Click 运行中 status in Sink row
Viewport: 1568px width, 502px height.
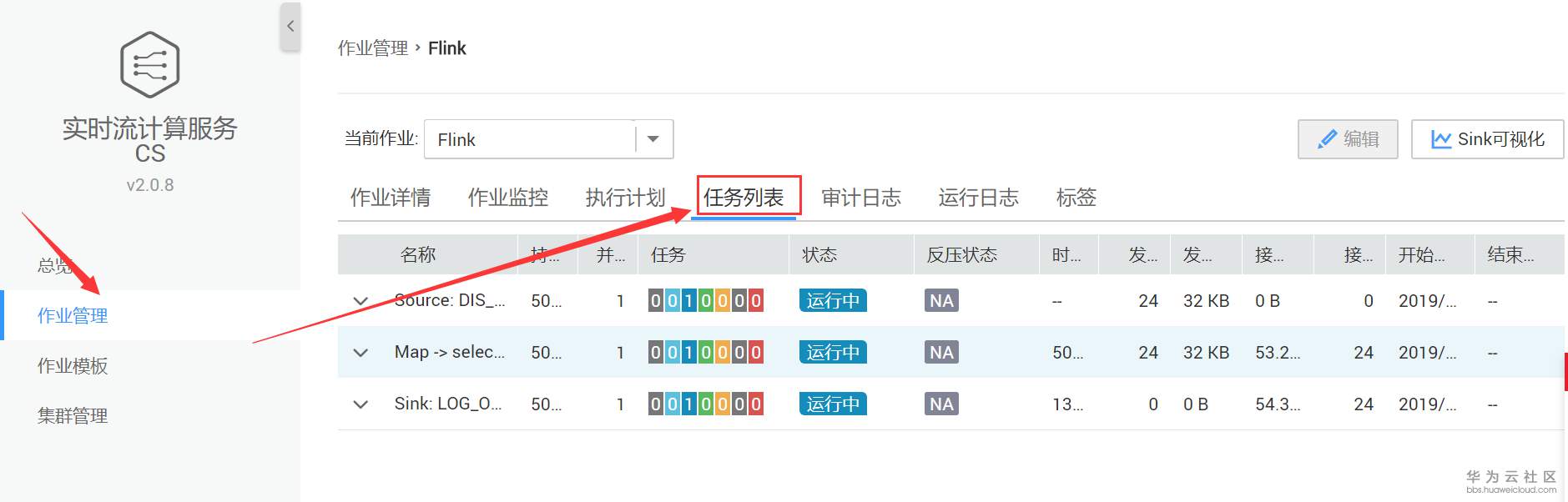click(x=833, y=404)
